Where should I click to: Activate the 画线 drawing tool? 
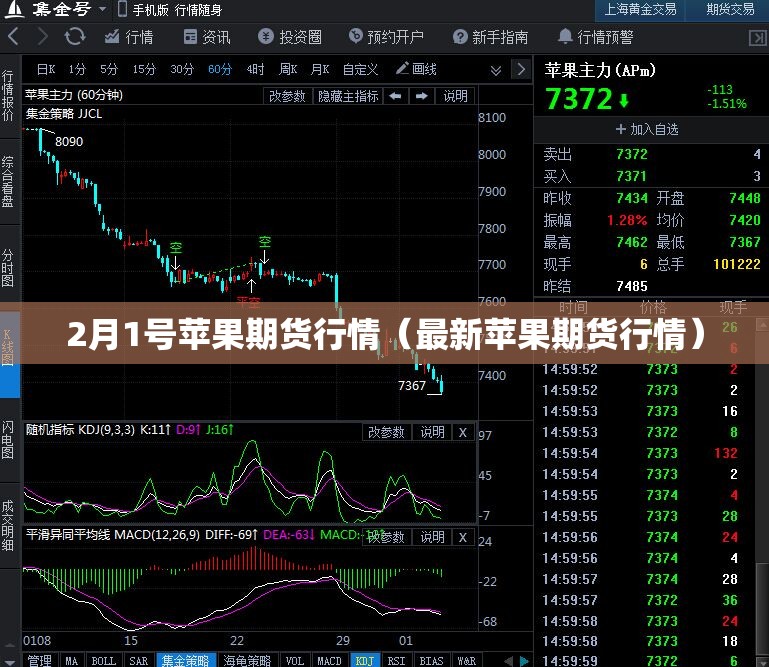click(416, 69)
